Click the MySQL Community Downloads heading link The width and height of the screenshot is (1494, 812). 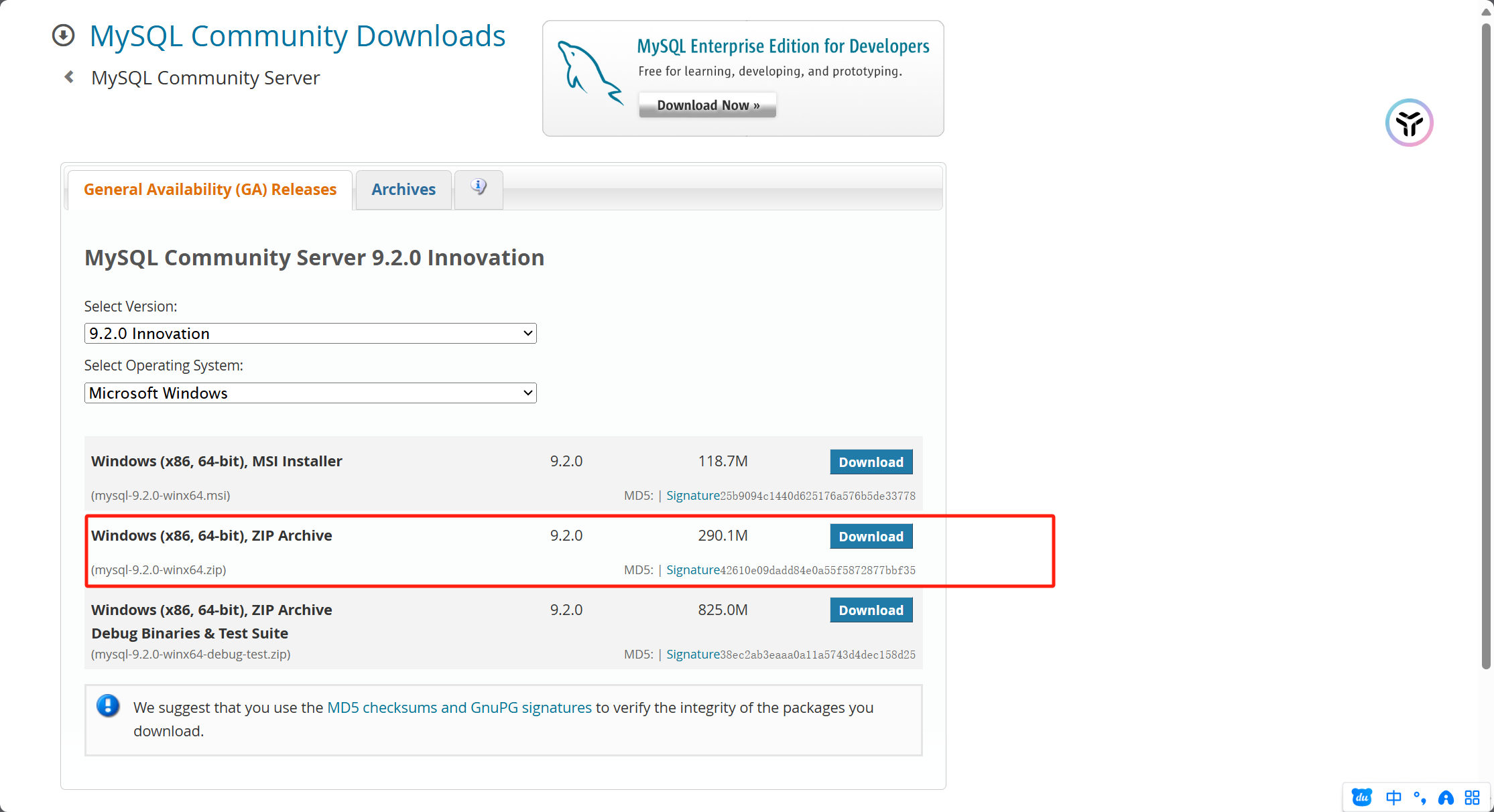tap(298, 36)
